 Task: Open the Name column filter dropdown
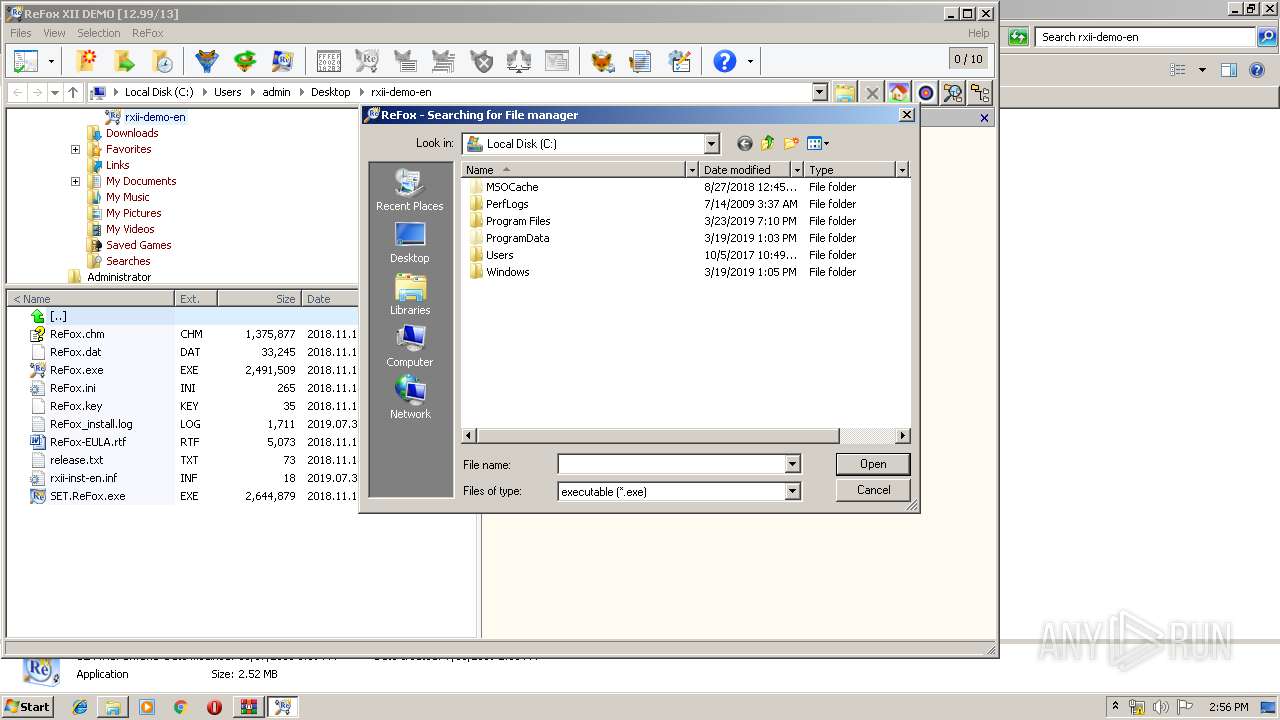pyautogui.click(x=691, y=170)
